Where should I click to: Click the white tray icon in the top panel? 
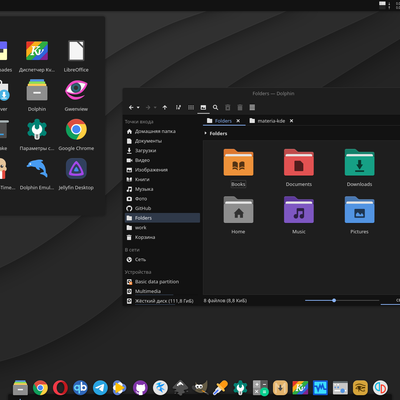click(x=382, y=5)
